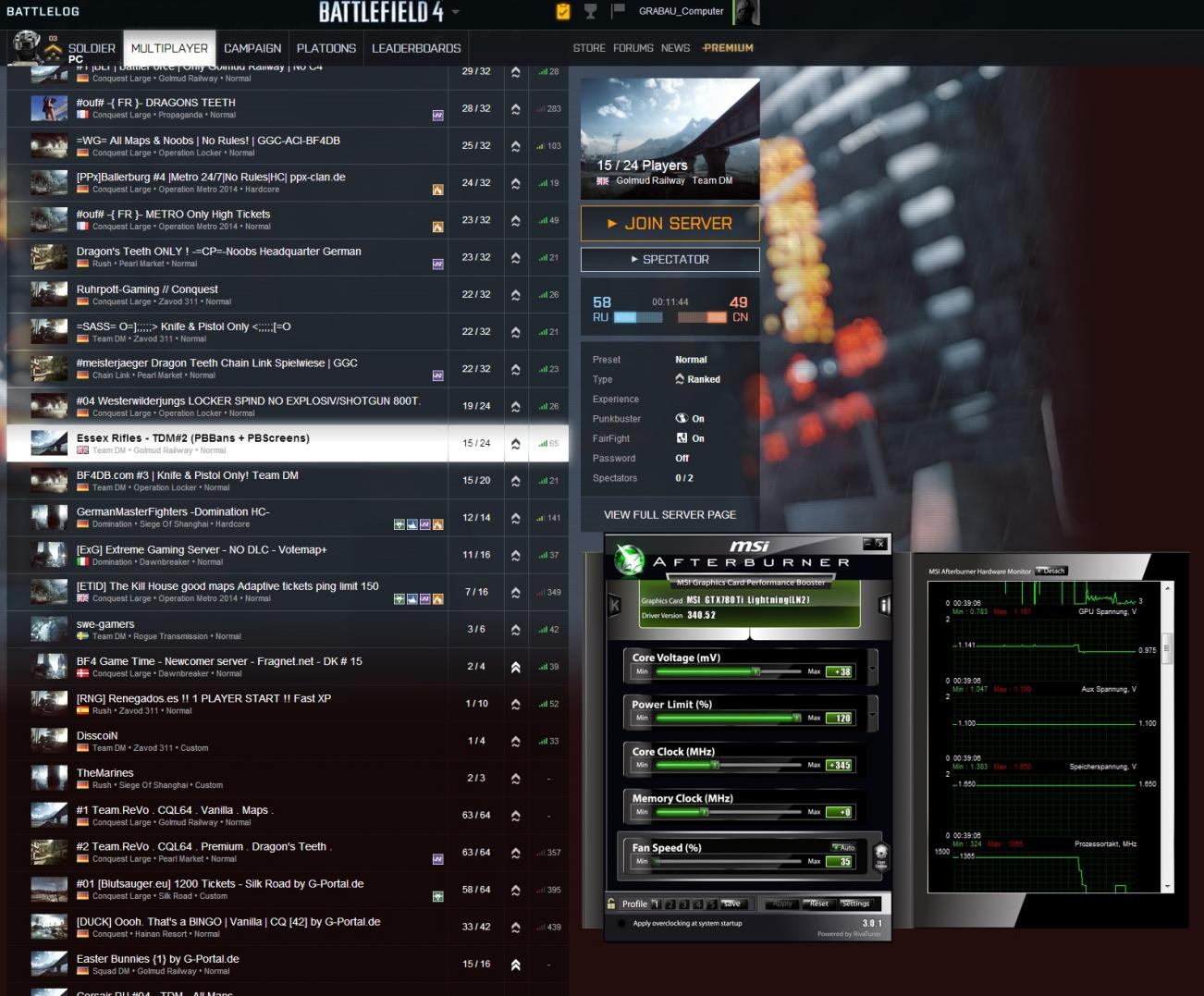Open the NEWS link
The height and width of the screenshot is (996, 1204).
675,48
